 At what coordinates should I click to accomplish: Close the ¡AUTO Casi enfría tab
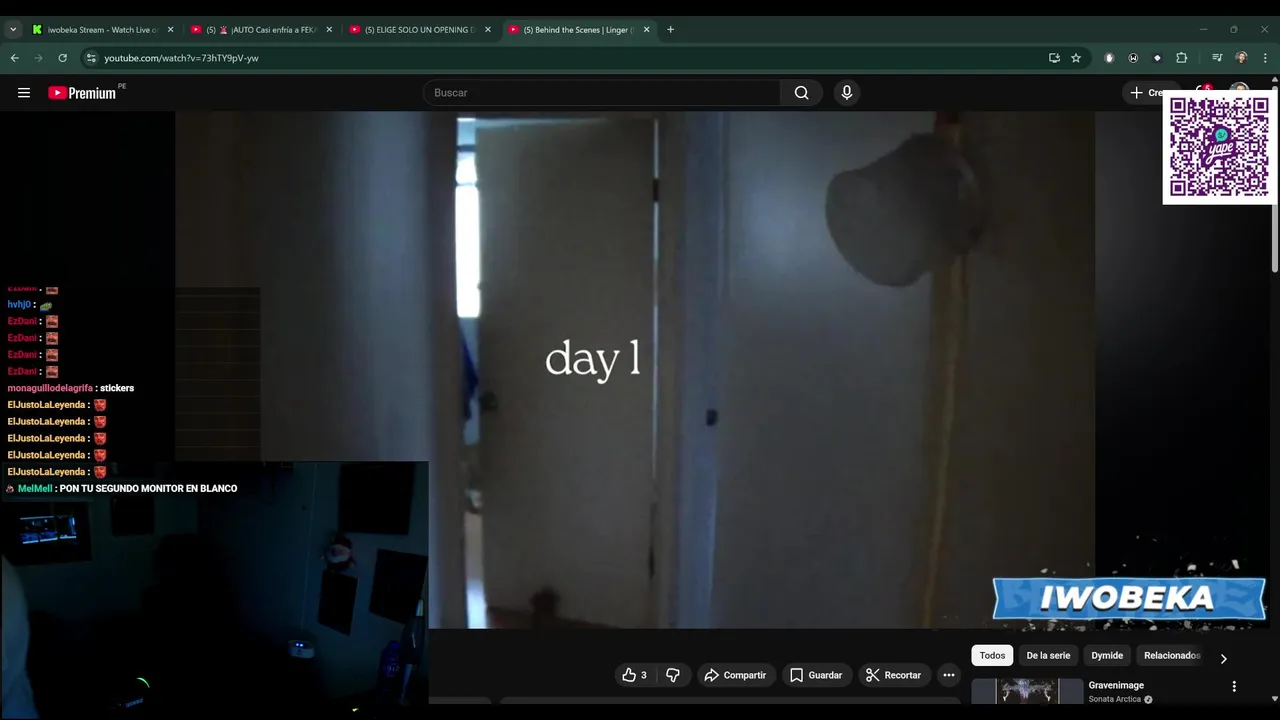329,30
